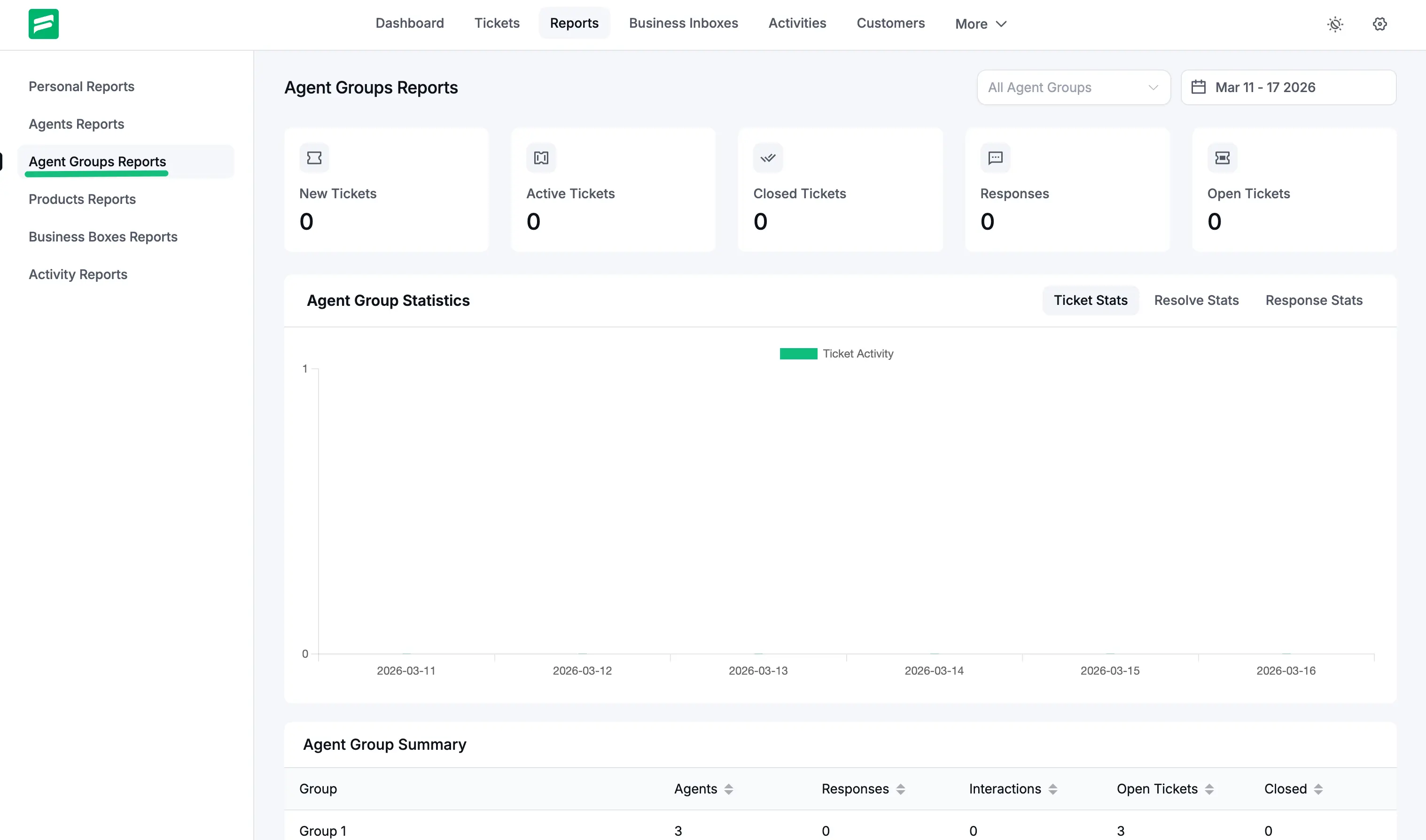
Task: Open Products Reports in the sidebar
Action: coord(82,199)
